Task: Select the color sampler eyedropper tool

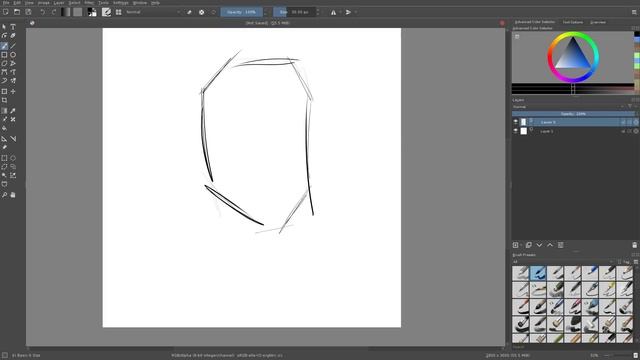Action: click(13, 111)
